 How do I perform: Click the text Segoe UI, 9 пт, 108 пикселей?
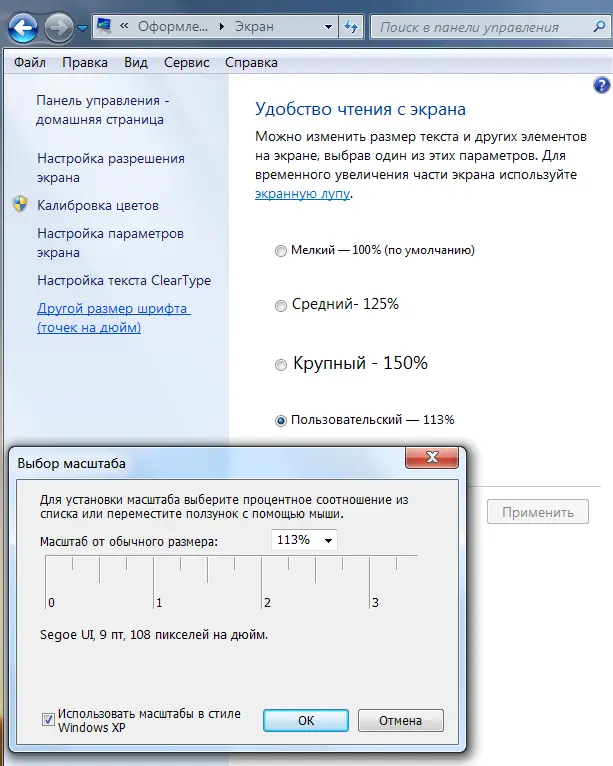coord(154,635)
